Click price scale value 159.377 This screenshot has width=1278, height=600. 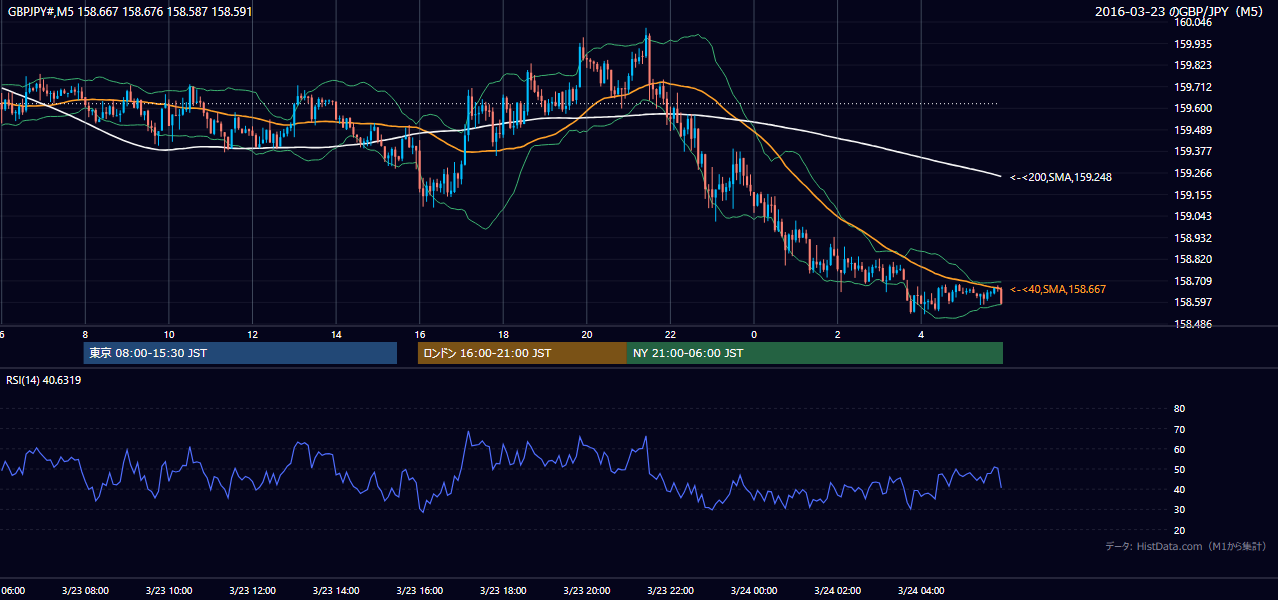pos(1192,152)
